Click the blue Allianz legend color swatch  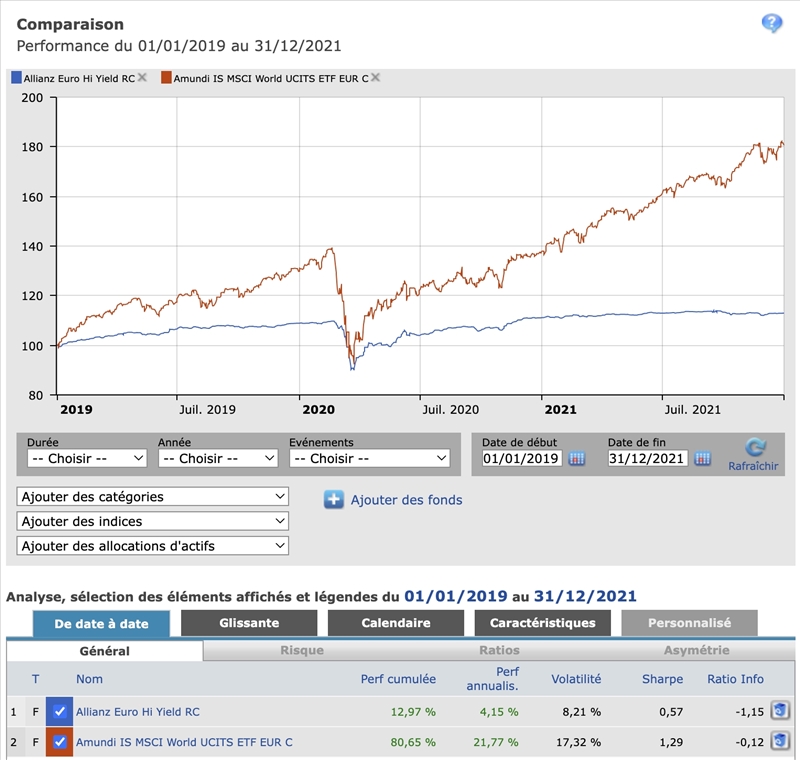(x=16, y=77)
